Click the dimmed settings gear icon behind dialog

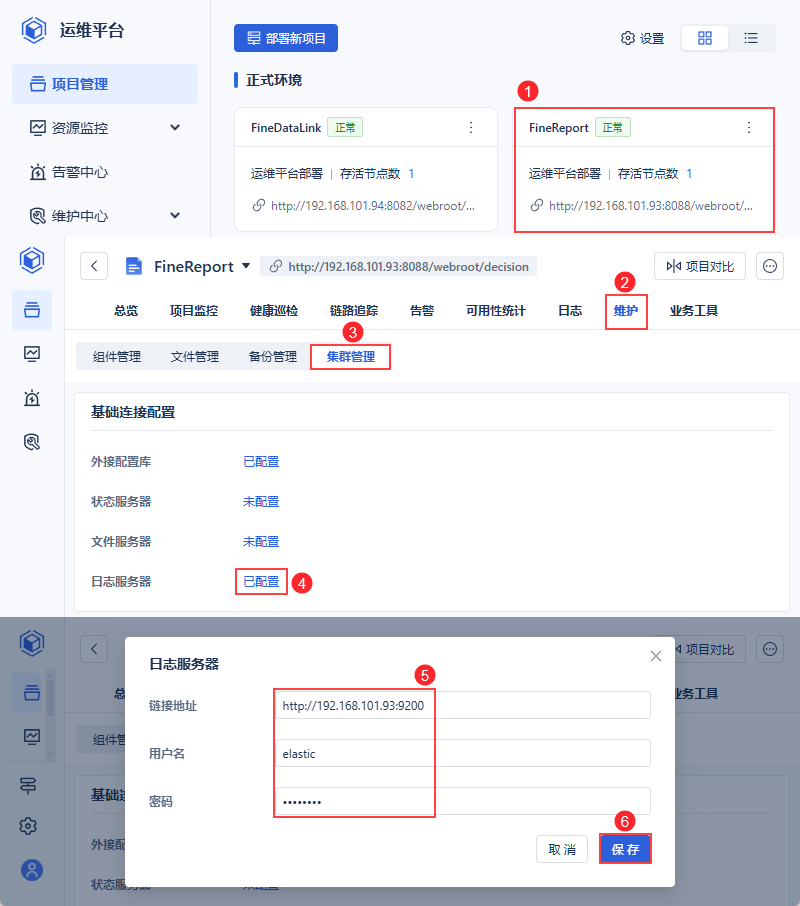[x=28, y=826]
